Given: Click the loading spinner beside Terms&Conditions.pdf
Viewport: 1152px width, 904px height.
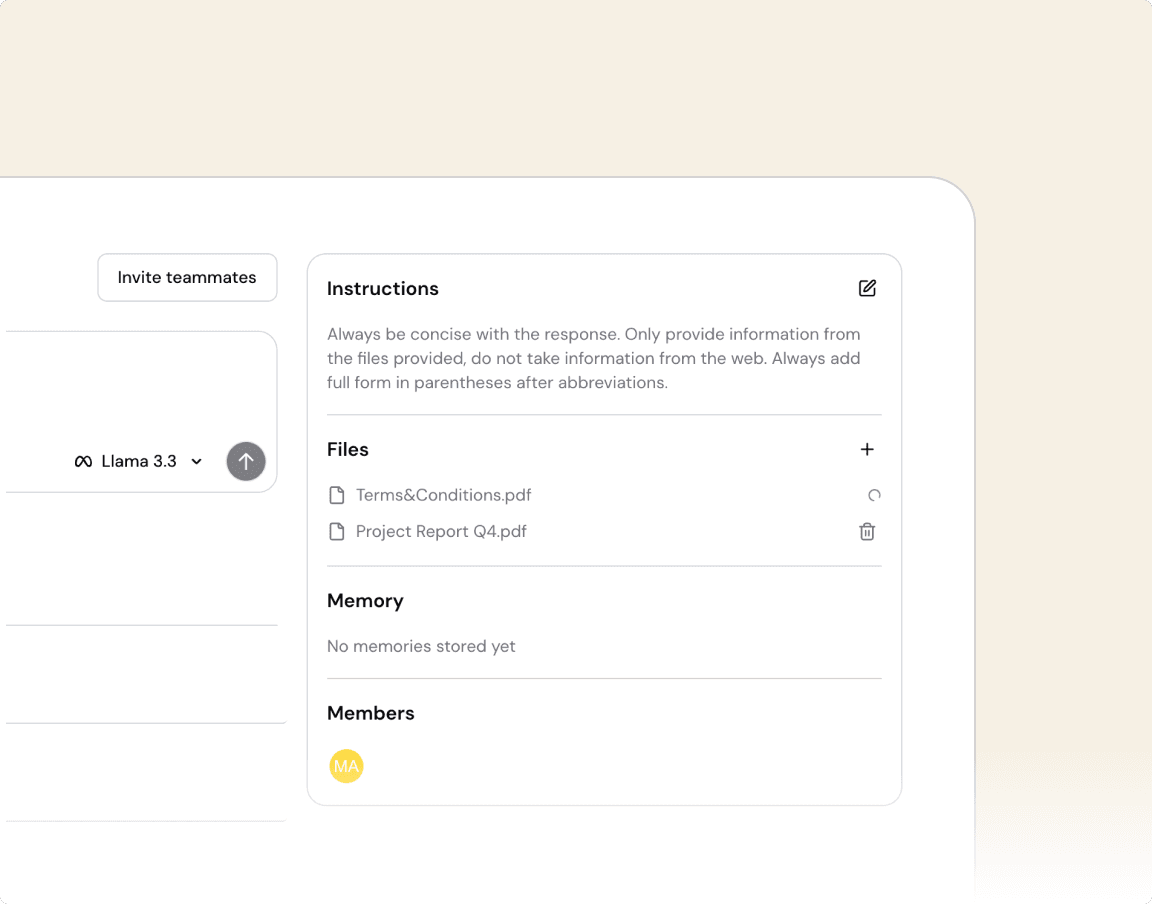Looking at the screenshot, I should 874,495.
